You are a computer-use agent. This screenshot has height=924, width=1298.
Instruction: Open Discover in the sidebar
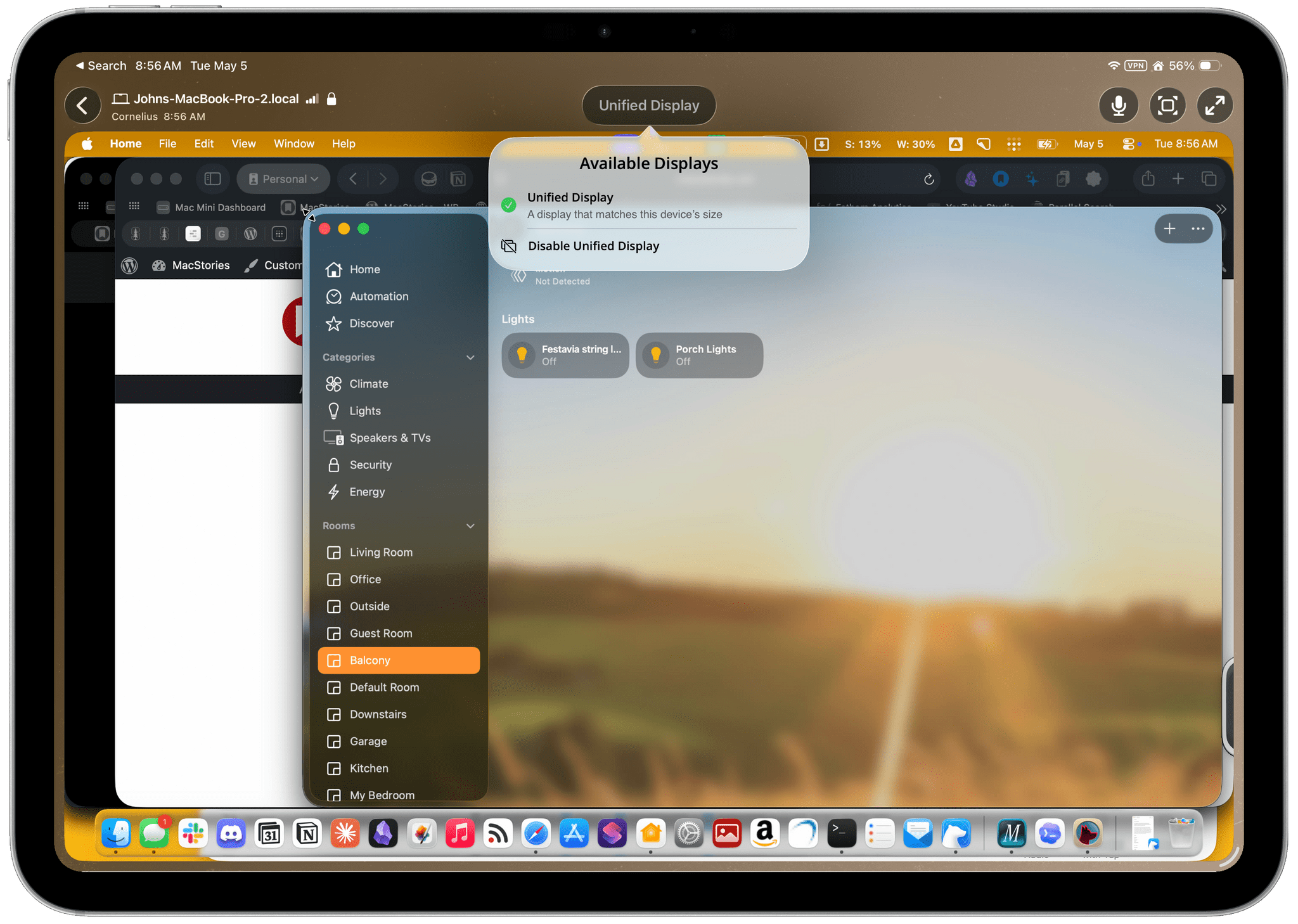399,324
